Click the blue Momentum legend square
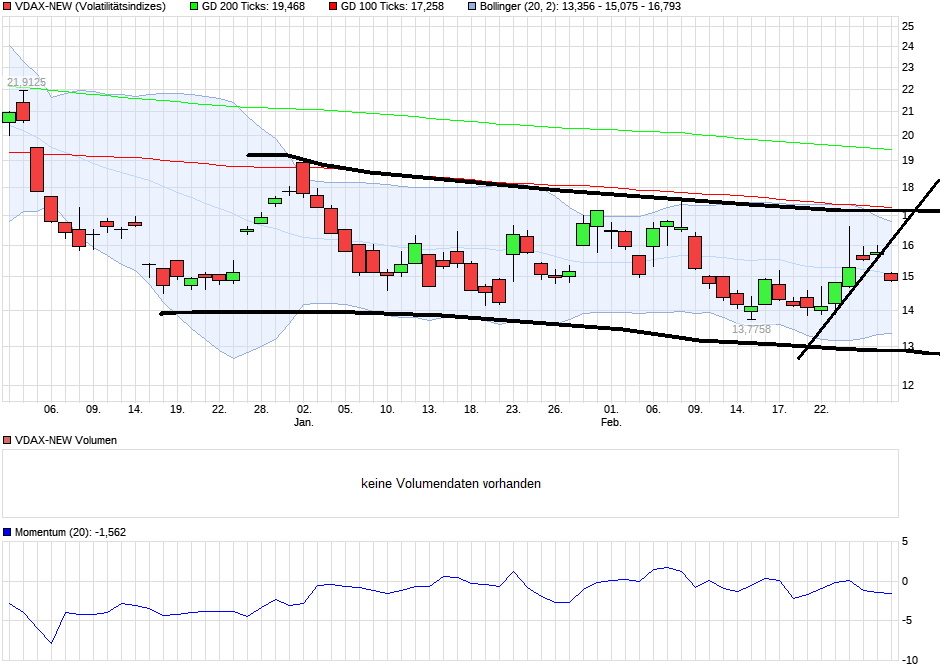The image size is (940, 670). (x=7, y=532)
